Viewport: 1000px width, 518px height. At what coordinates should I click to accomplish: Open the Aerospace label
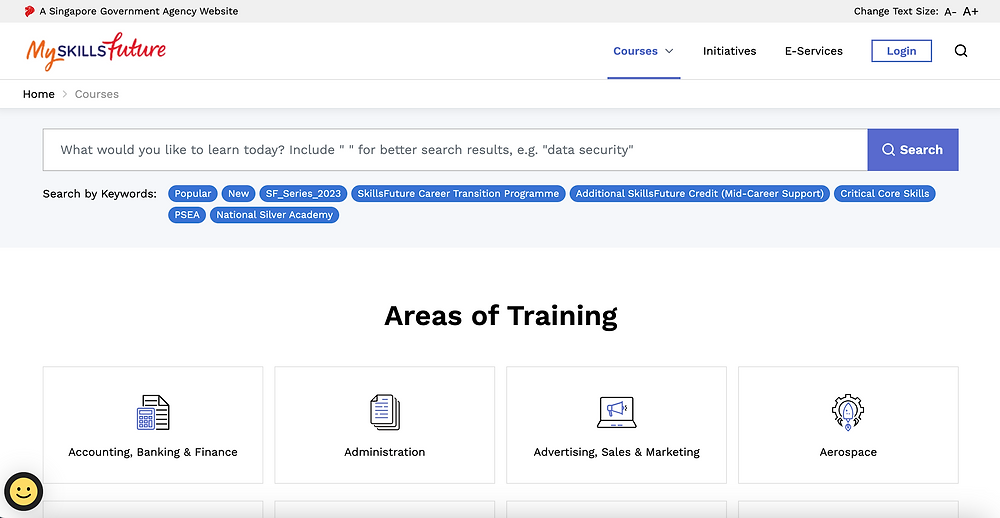[848, 452]
